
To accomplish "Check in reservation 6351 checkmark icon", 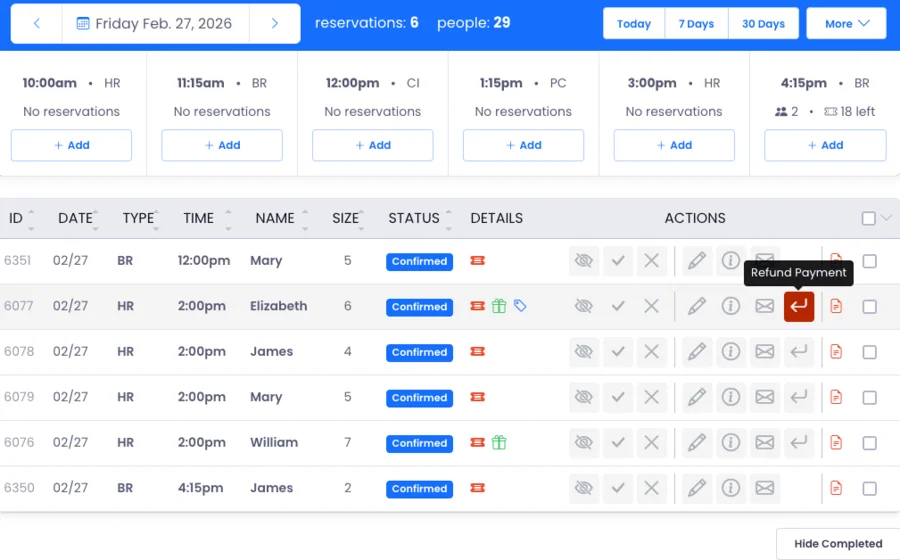I will click(618, 261).
